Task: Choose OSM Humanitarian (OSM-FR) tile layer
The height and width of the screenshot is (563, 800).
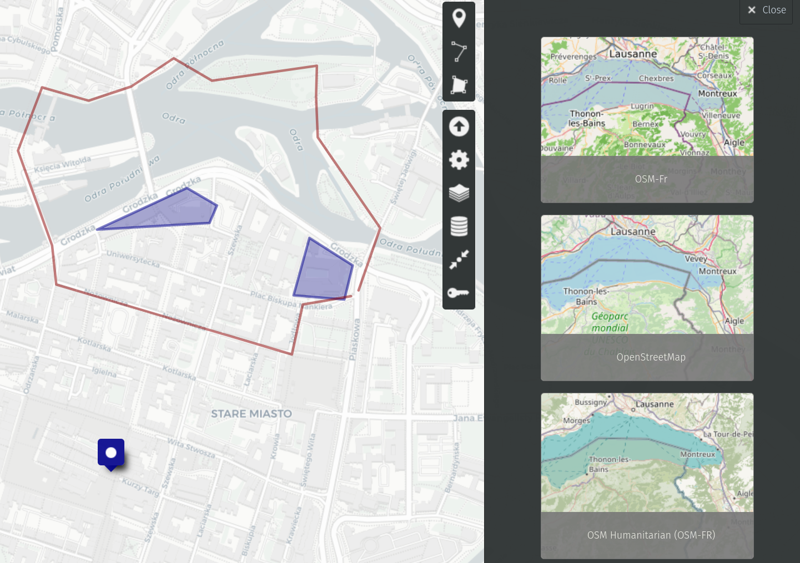Action: pos(647,476)
